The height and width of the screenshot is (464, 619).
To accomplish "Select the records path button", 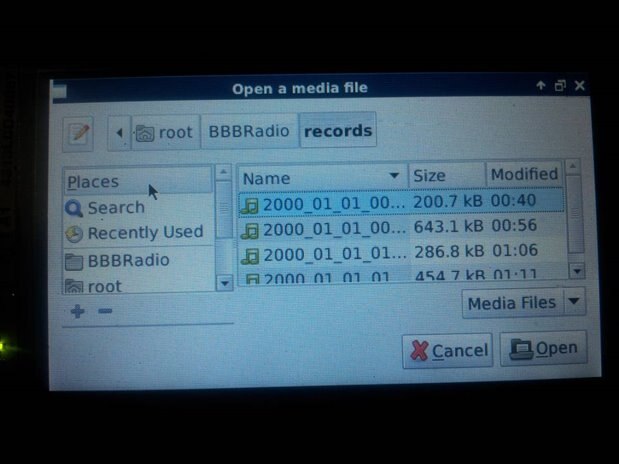I will click(x=338, y=130).
